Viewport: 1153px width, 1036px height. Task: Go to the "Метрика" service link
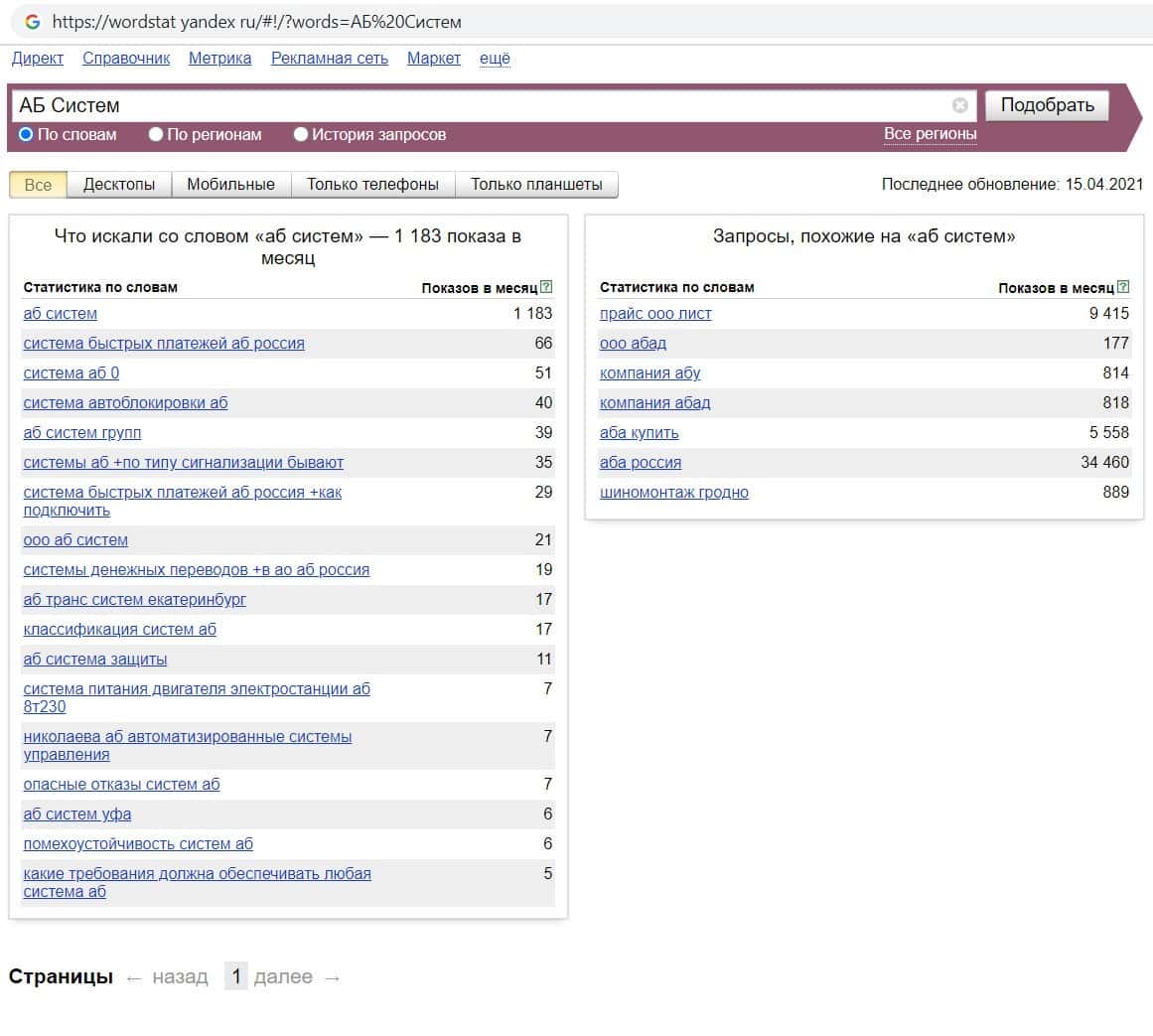(220, 59)
